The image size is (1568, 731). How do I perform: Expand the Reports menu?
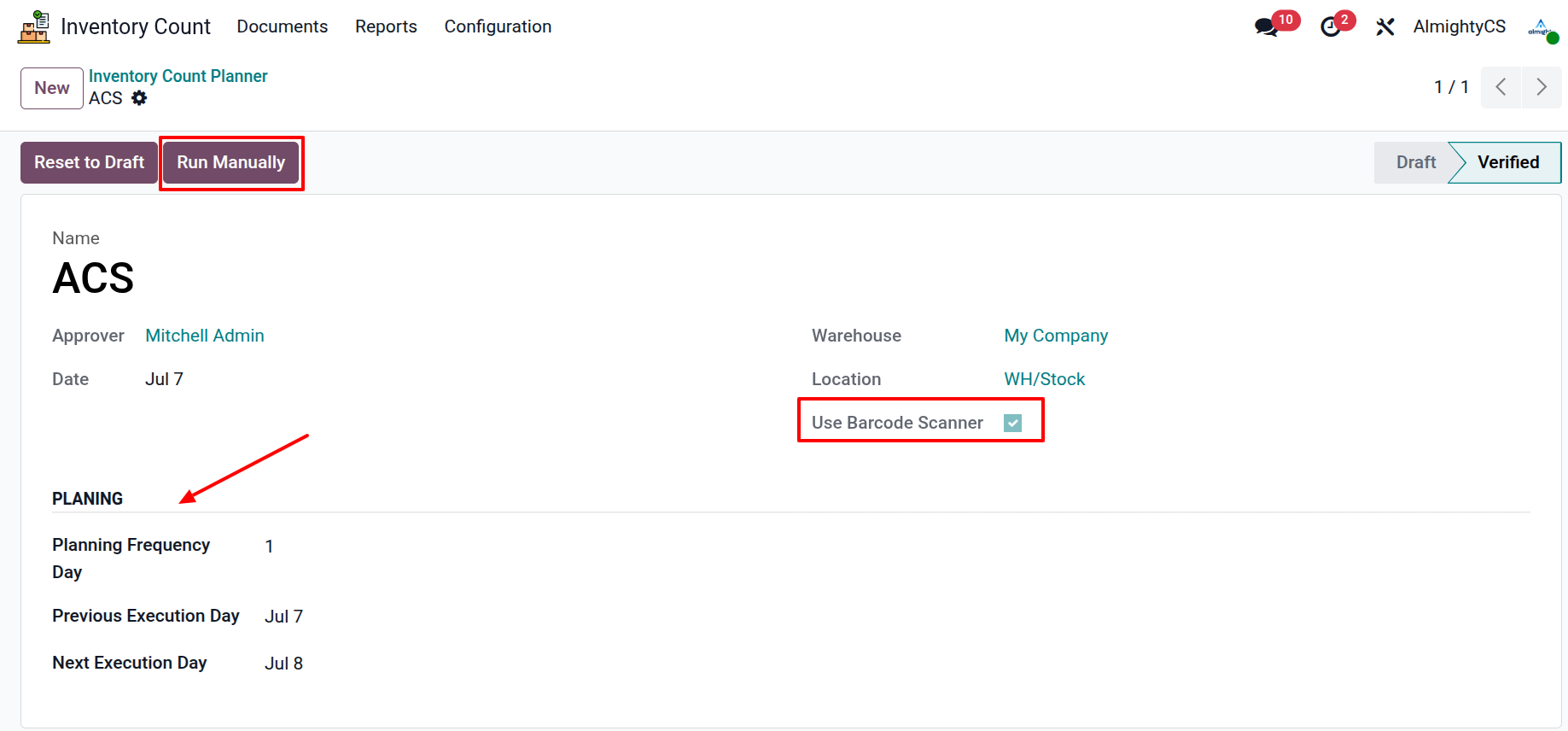(386, 26)
